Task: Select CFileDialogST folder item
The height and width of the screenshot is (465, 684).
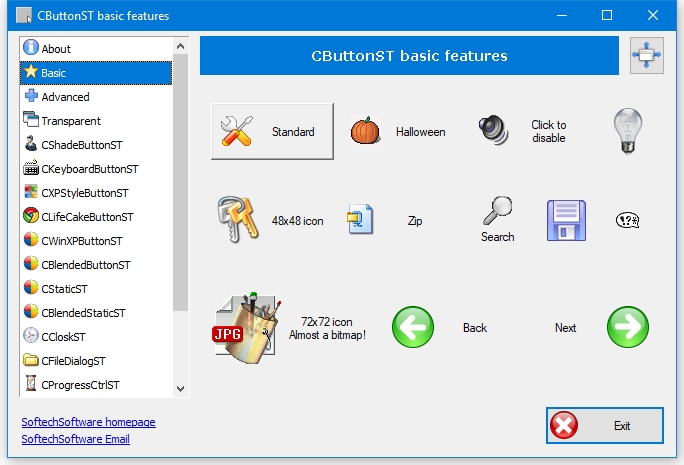Action: (96, 360)
